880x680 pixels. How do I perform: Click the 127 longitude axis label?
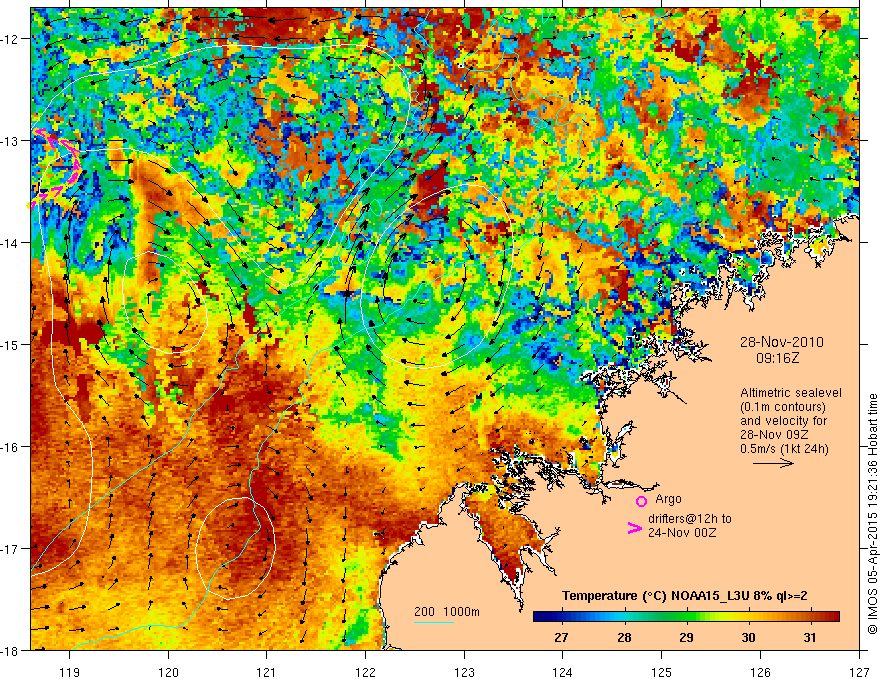[859, 672]
